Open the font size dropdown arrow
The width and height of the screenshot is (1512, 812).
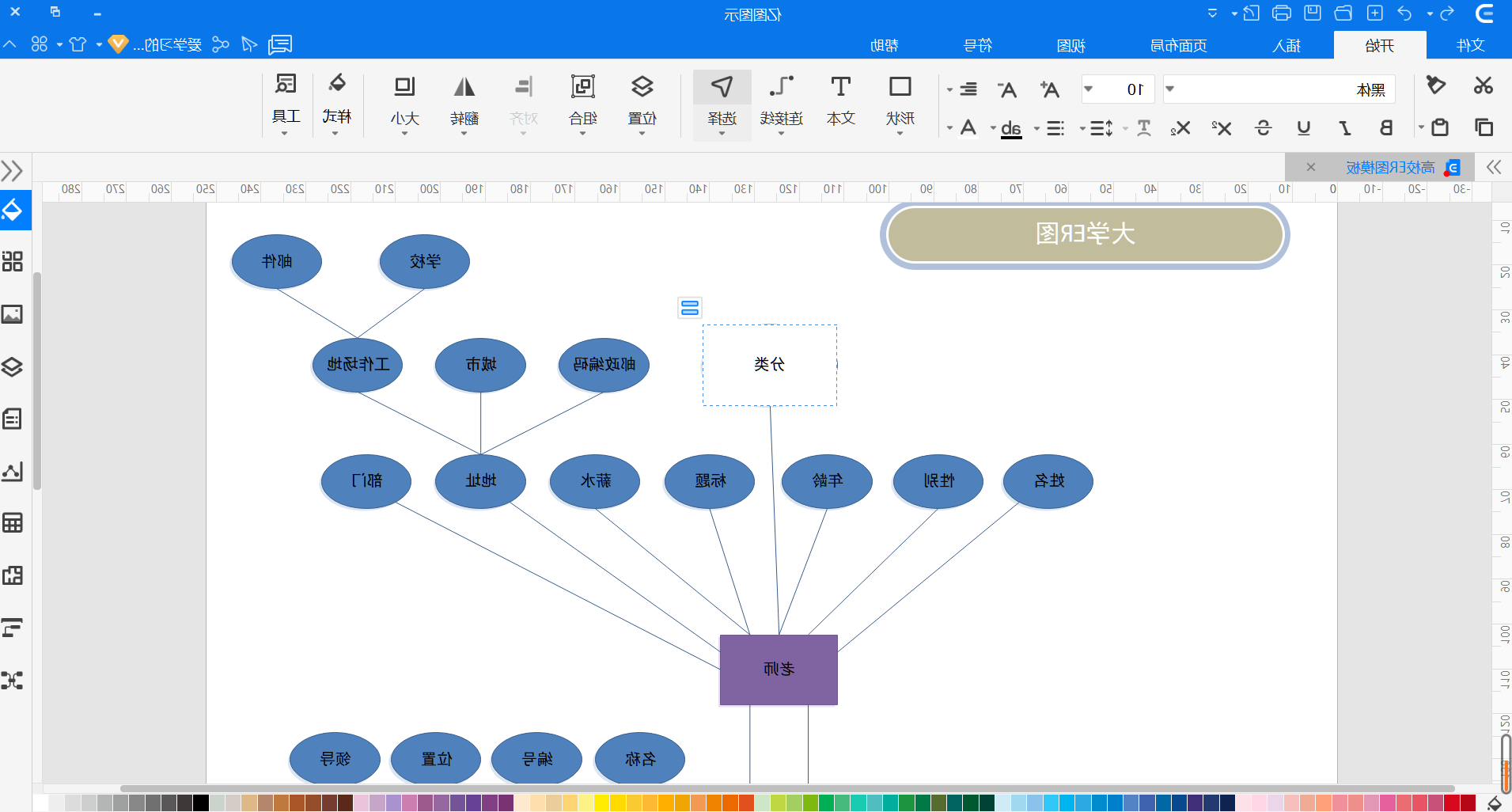(x=1089, y=89)
